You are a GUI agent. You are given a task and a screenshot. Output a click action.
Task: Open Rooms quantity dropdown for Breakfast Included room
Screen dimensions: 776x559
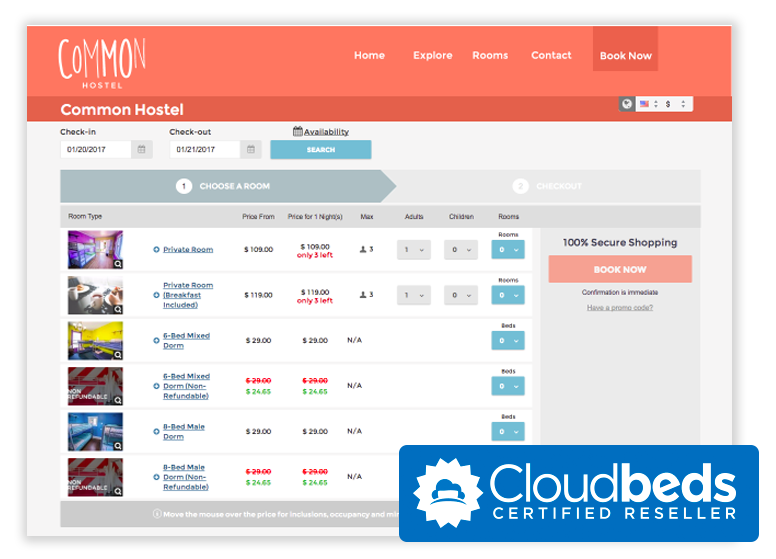pyautogui.click(x=508, y=295)
